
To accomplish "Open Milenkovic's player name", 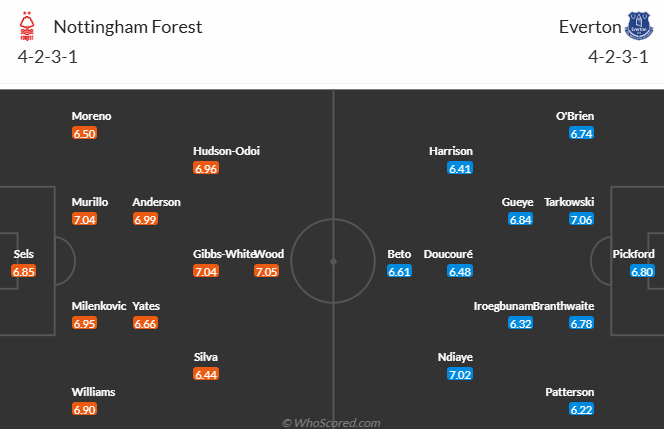I will pos(99,306).
